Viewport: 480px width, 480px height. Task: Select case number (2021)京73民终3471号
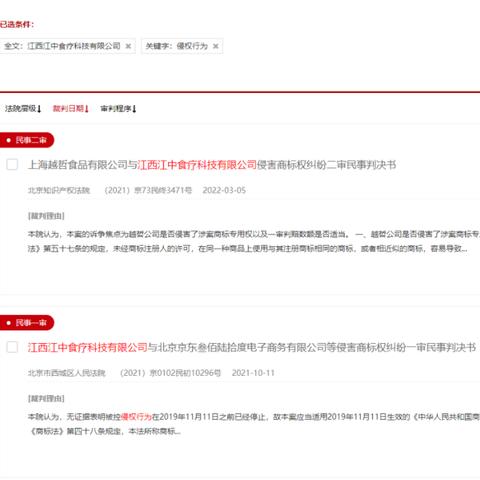point(148,190)
